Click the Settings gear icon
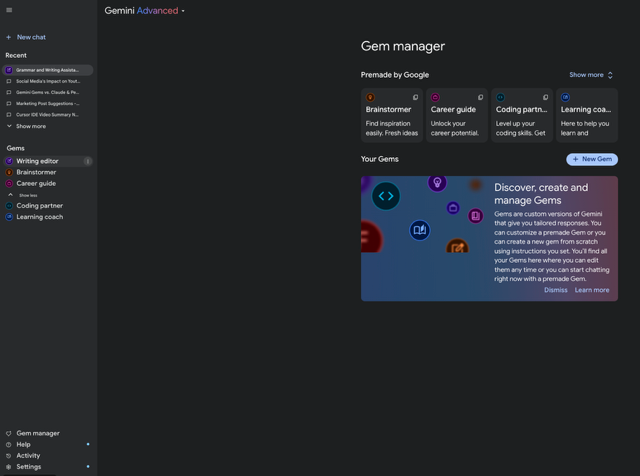 coord(9,467)
